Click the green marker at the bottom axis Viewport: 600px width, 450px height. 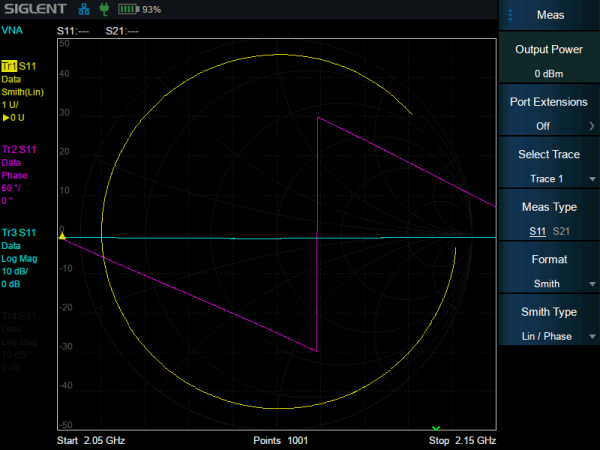435,429
